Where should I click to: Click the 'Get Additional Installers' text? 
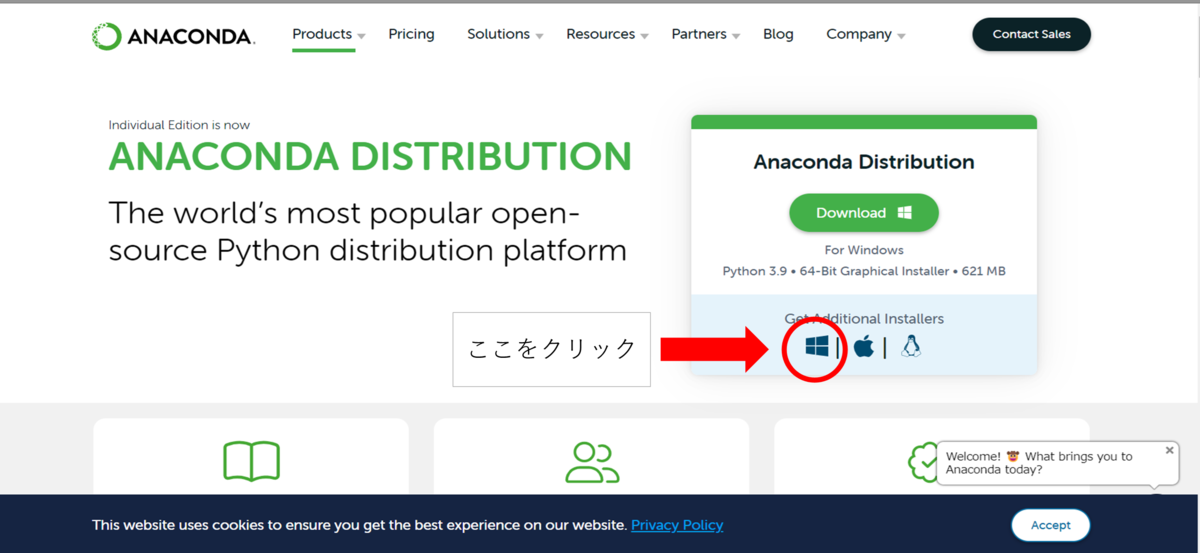click(864, 319)
